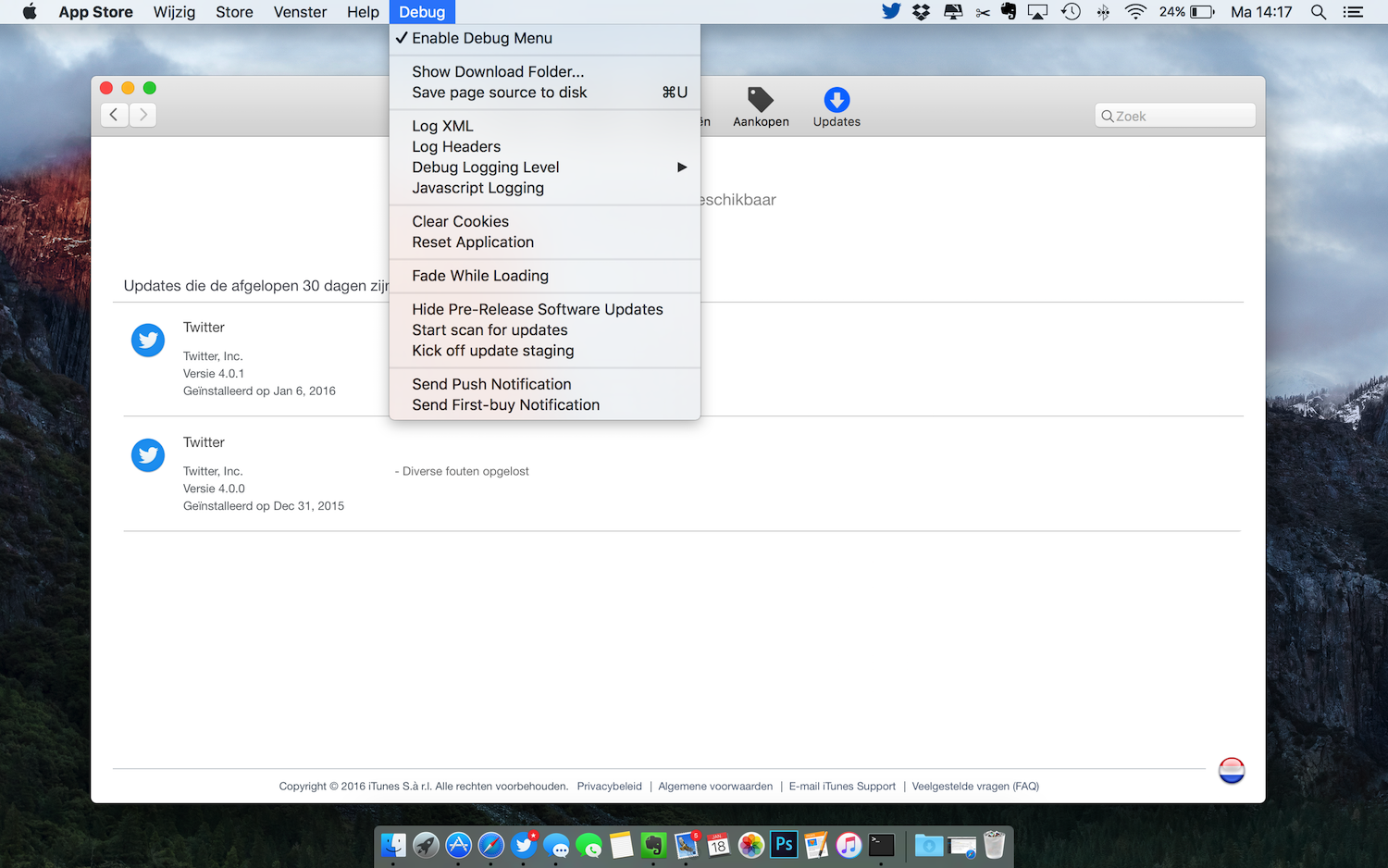Image resolution: width=1388 pixels, height=868 pixels.
Task: Expand Debug Logging Level submenu
Action: (545, 167)
